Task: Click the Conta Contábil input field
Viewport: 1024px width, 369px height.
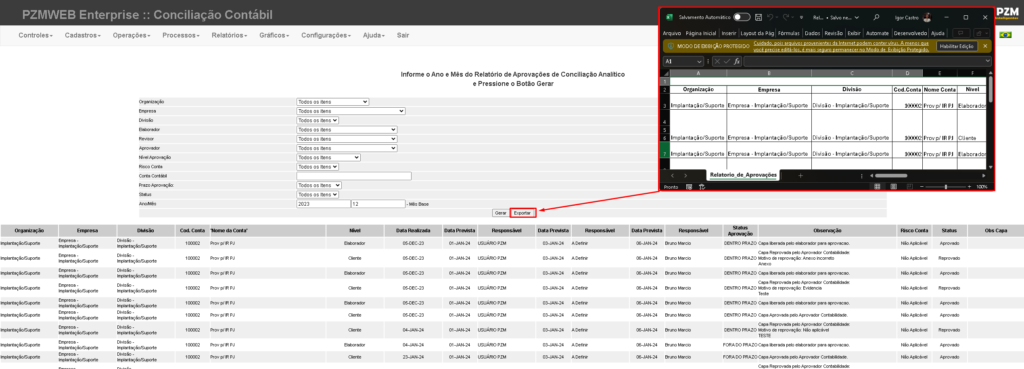Action: click(x=354, y=176)
